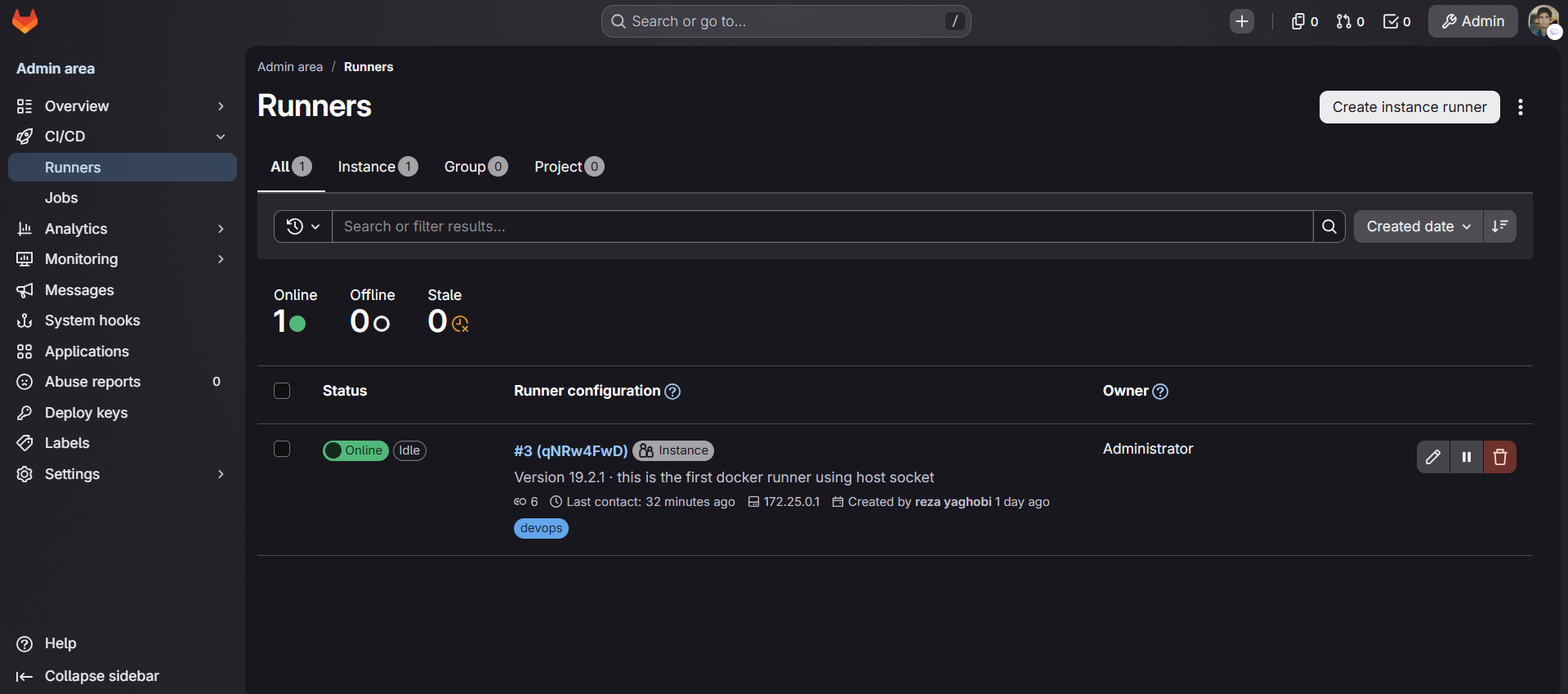Click the Help question mark icon in sidebar
The height and width of the screenshot is (694, 1568).
point(25,643)
